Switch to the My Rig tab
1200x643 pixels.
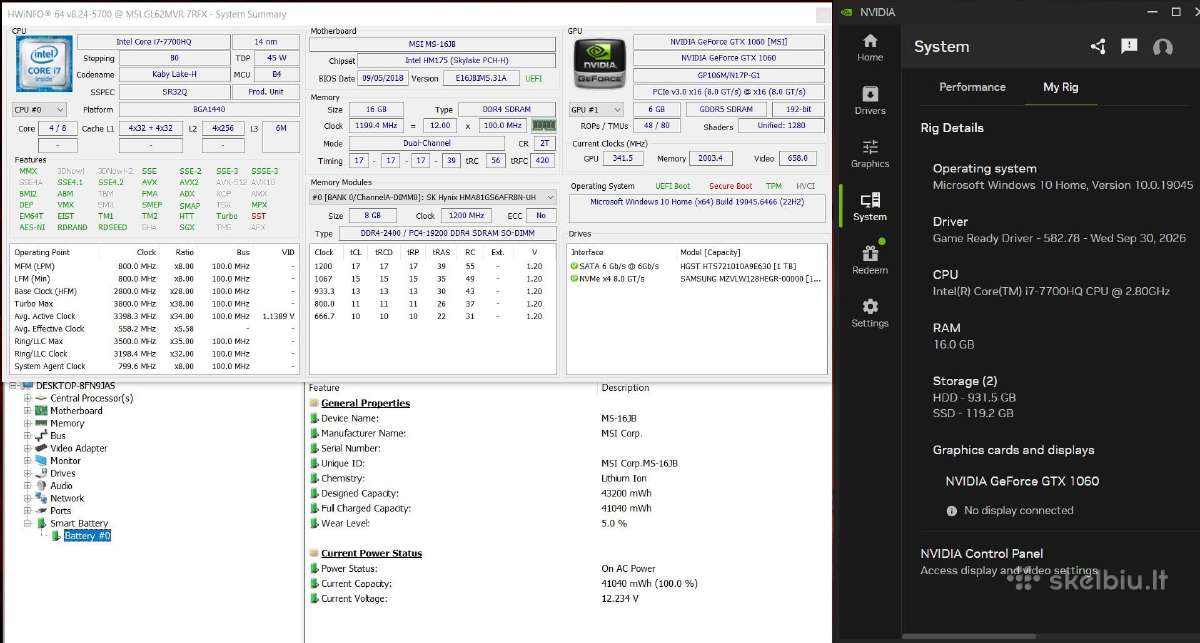tap(1060, 87)
